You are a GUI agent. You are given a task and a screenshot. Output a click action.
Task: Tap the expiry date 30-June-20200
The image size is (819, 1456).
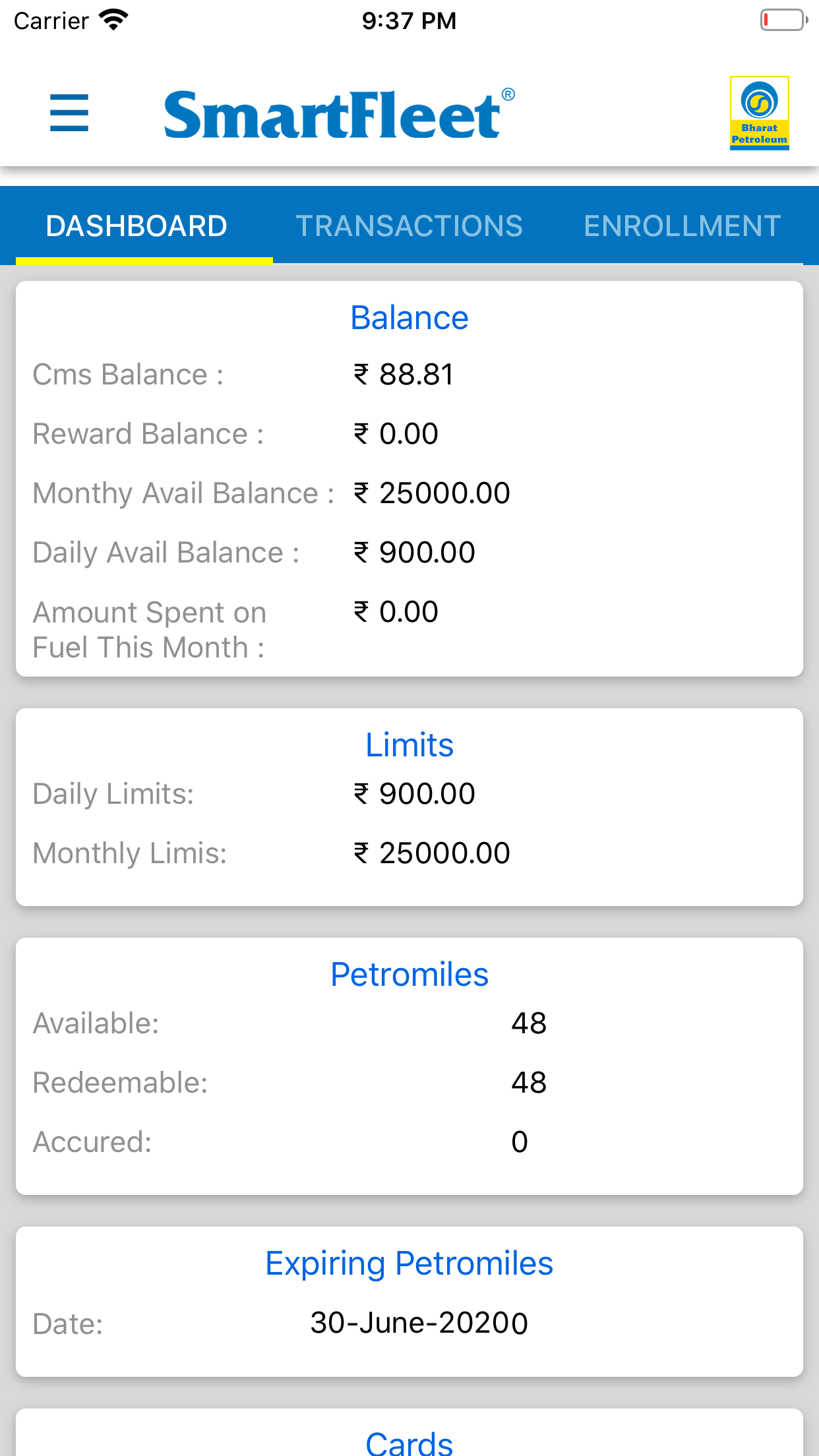[419, 1323]
